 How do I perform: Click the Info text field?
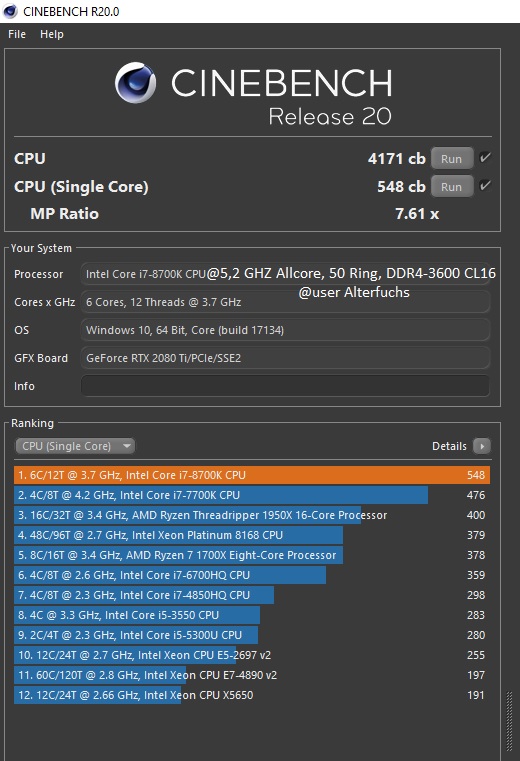[285, 386]
